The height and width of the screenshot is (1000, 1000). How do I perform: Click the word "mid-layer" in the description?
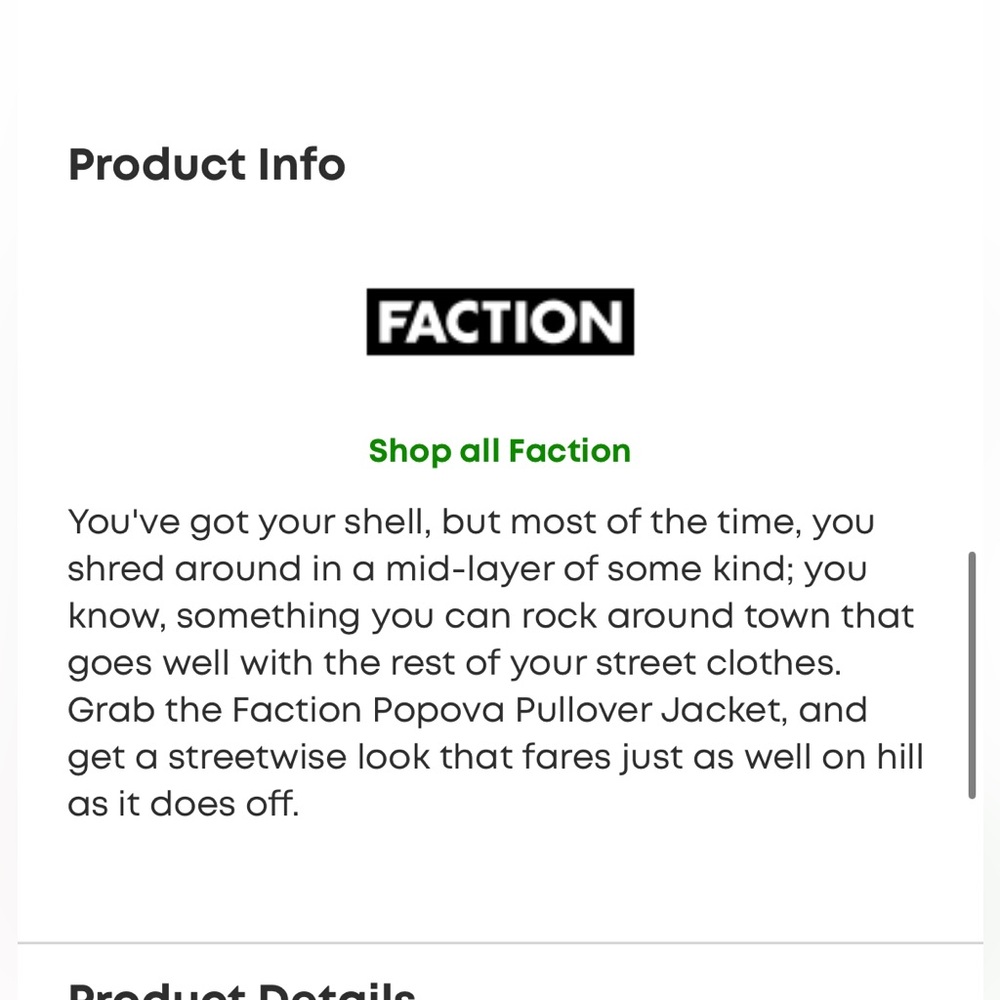click(x=463, y=569)
